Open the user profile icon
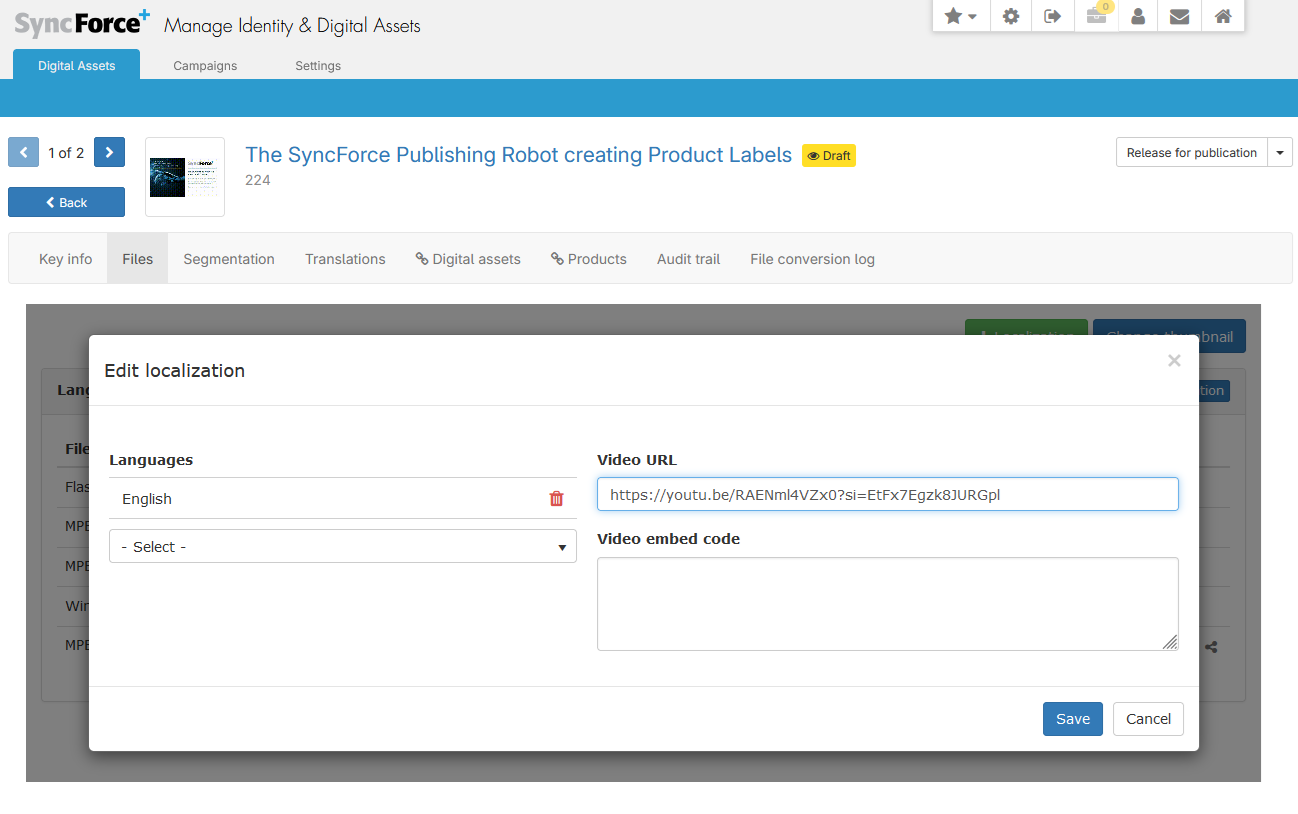Screen dimensions: 1298x814 [1138, 16]
